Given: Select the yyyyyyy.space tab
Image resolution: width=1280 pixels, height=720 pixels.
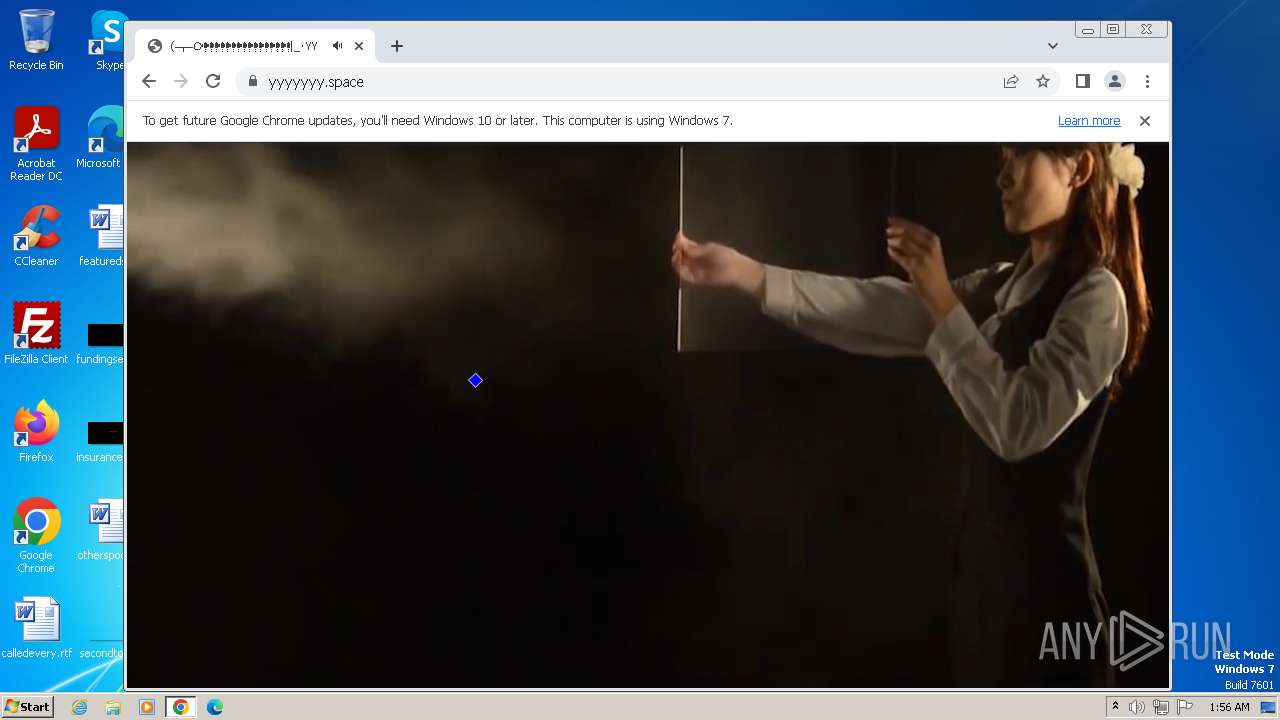Looking at the screenshot, I should point(255,46).
